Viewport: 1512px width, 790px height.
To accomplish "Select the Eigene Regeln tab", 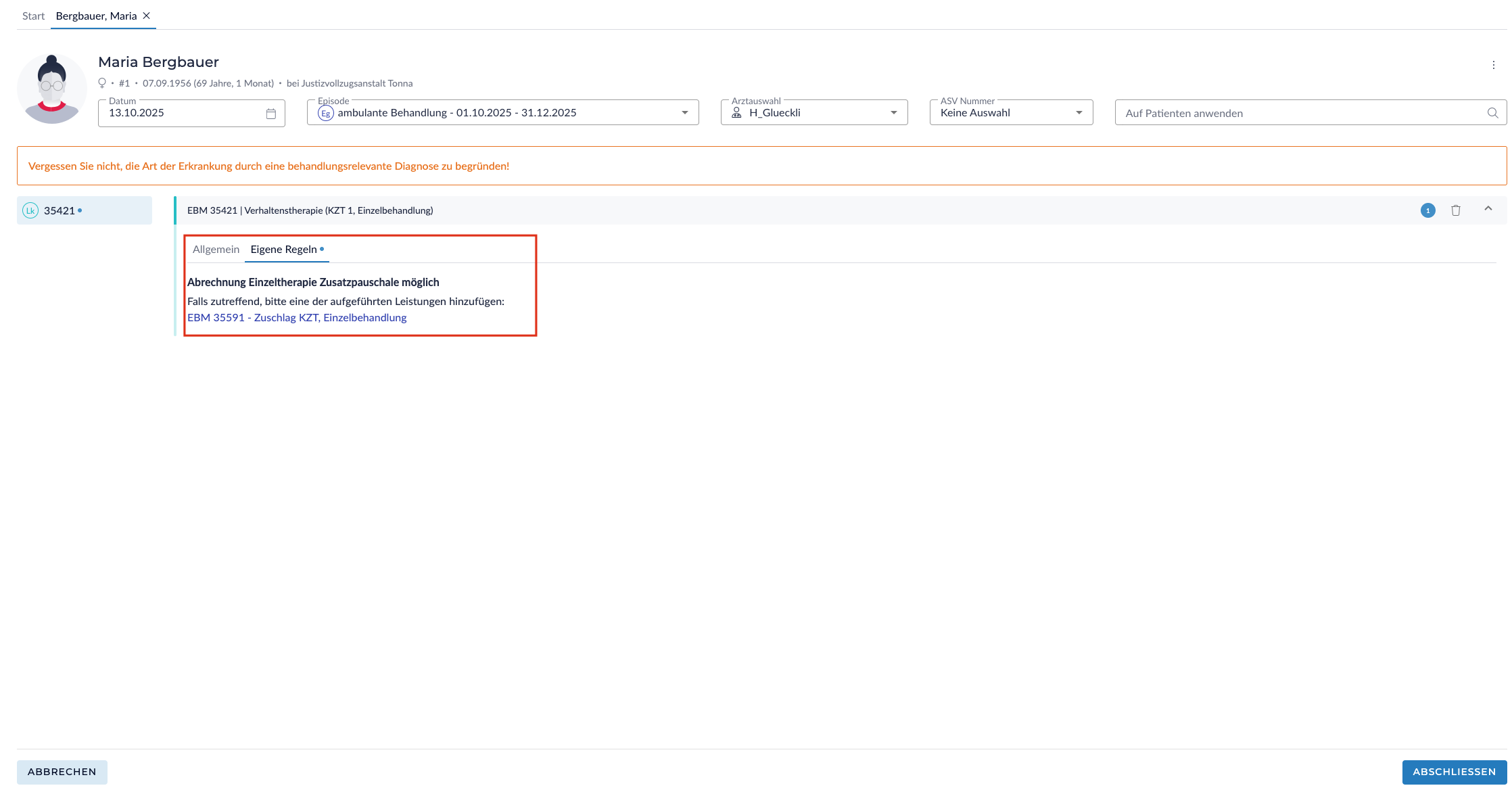I will coord(284,249).
